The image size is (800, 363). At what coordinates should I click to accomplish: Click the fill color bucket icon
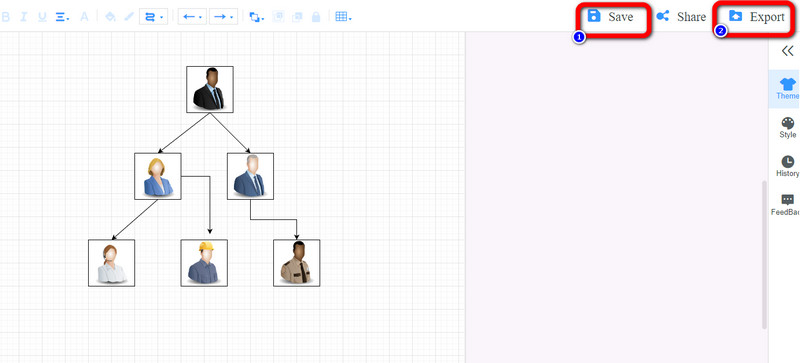click(x=110, y=17)
